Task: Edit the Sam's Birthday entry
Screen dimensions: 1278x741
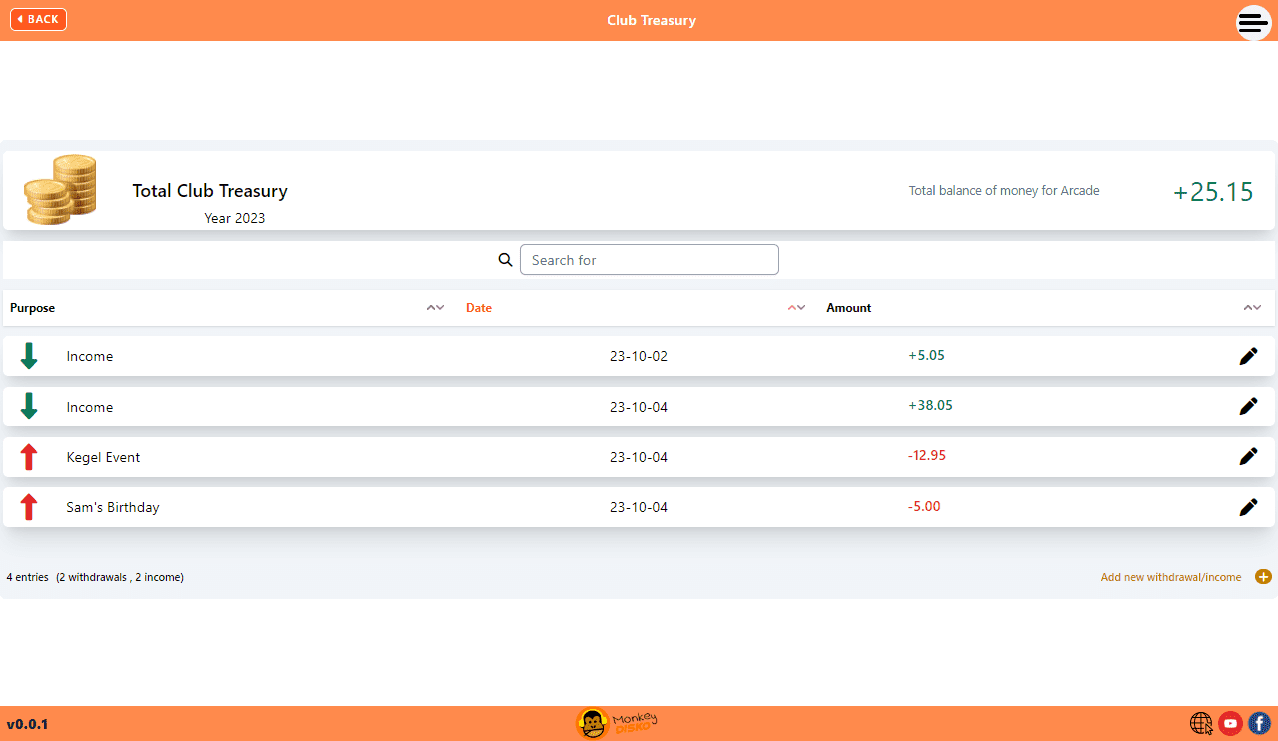Action: click(1248, 507)
